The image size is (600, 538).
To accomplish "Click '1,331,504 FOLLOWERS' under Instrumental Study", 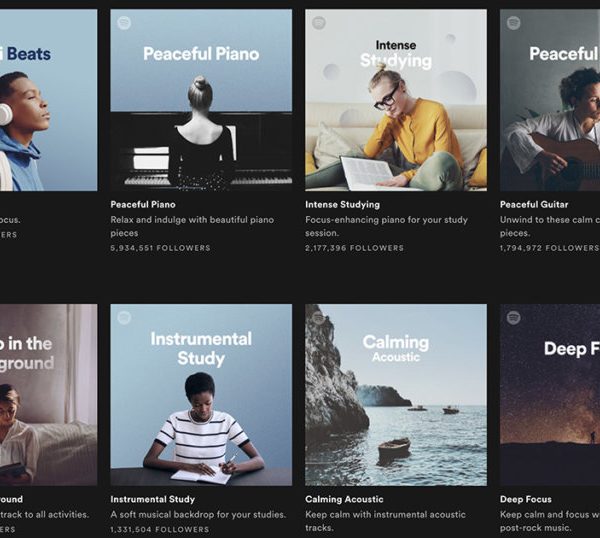I will 160,530.
